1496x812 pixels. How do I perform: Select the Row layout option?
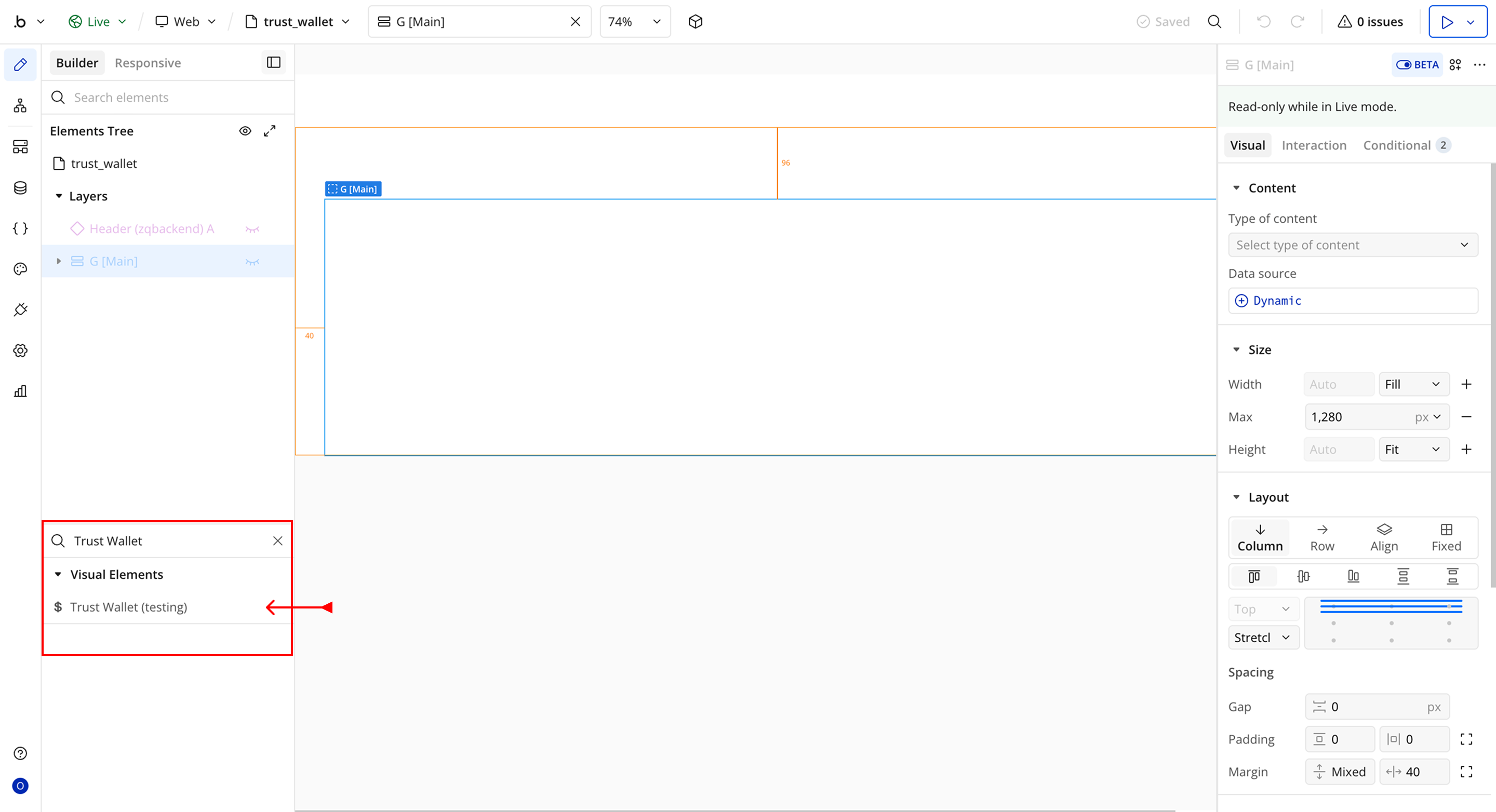coord(1322,537)
